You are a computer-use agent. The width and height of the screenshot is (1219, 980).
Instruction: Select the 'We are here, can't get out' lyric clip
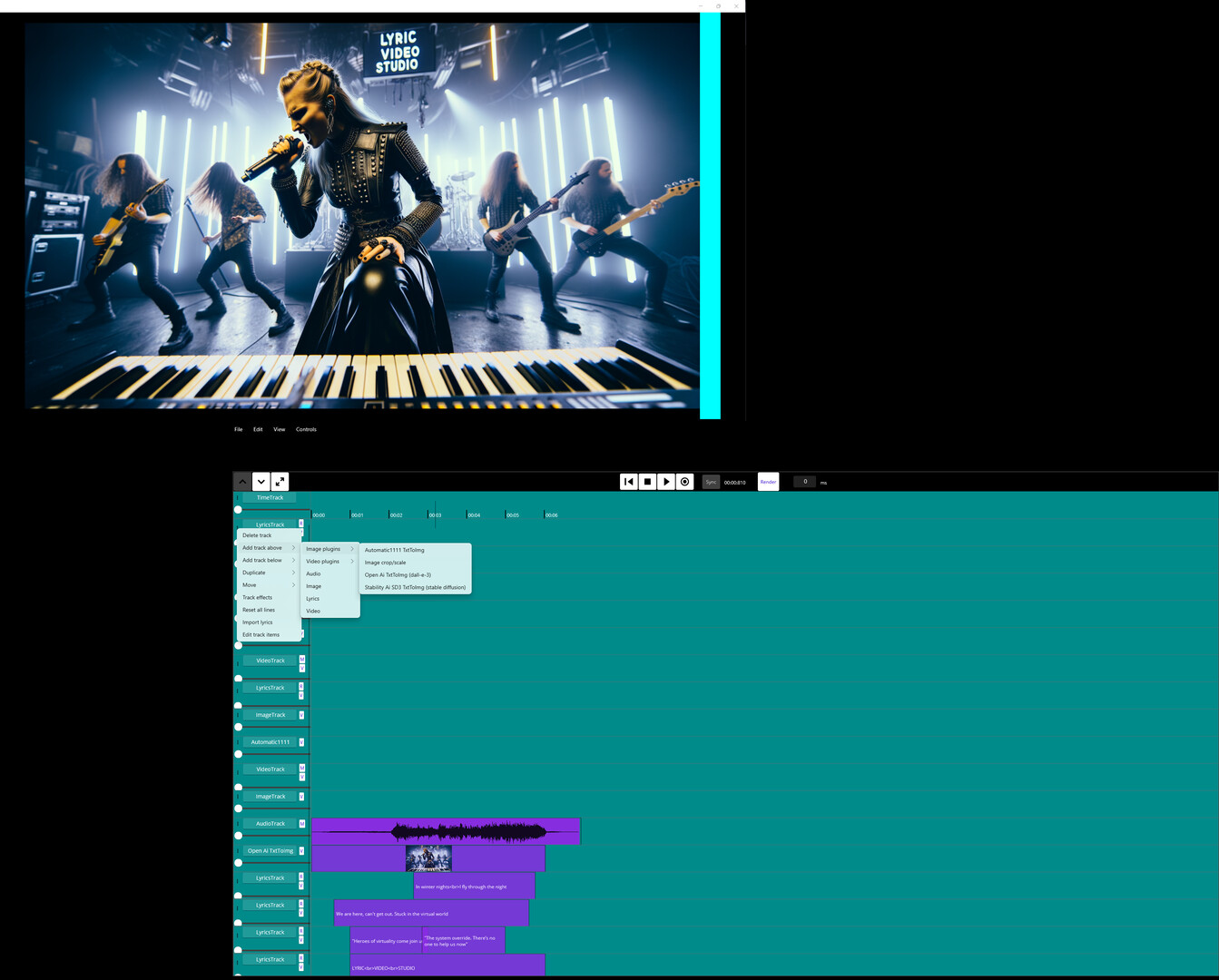431,913
